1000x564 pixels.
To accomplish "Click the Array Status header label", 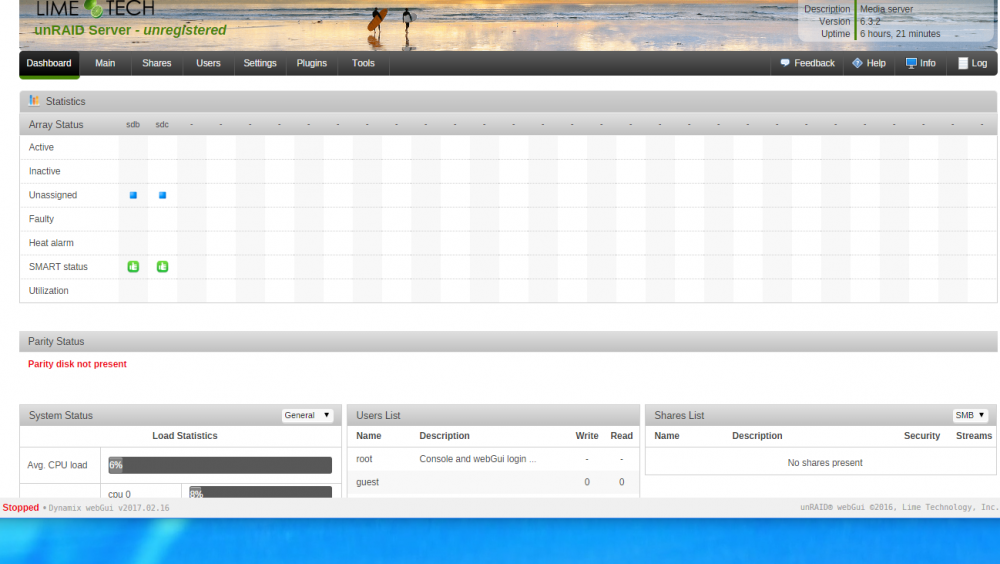I will (x=55, y=124).
